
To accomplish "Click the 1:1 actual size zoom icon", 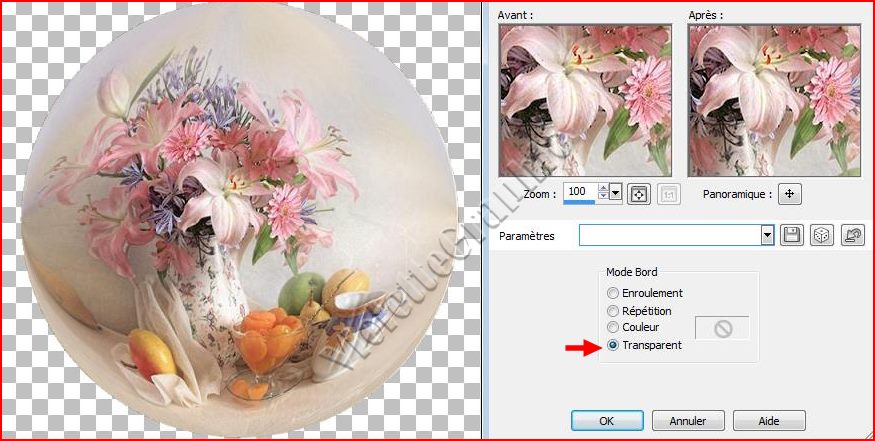I will pos(668,193).
